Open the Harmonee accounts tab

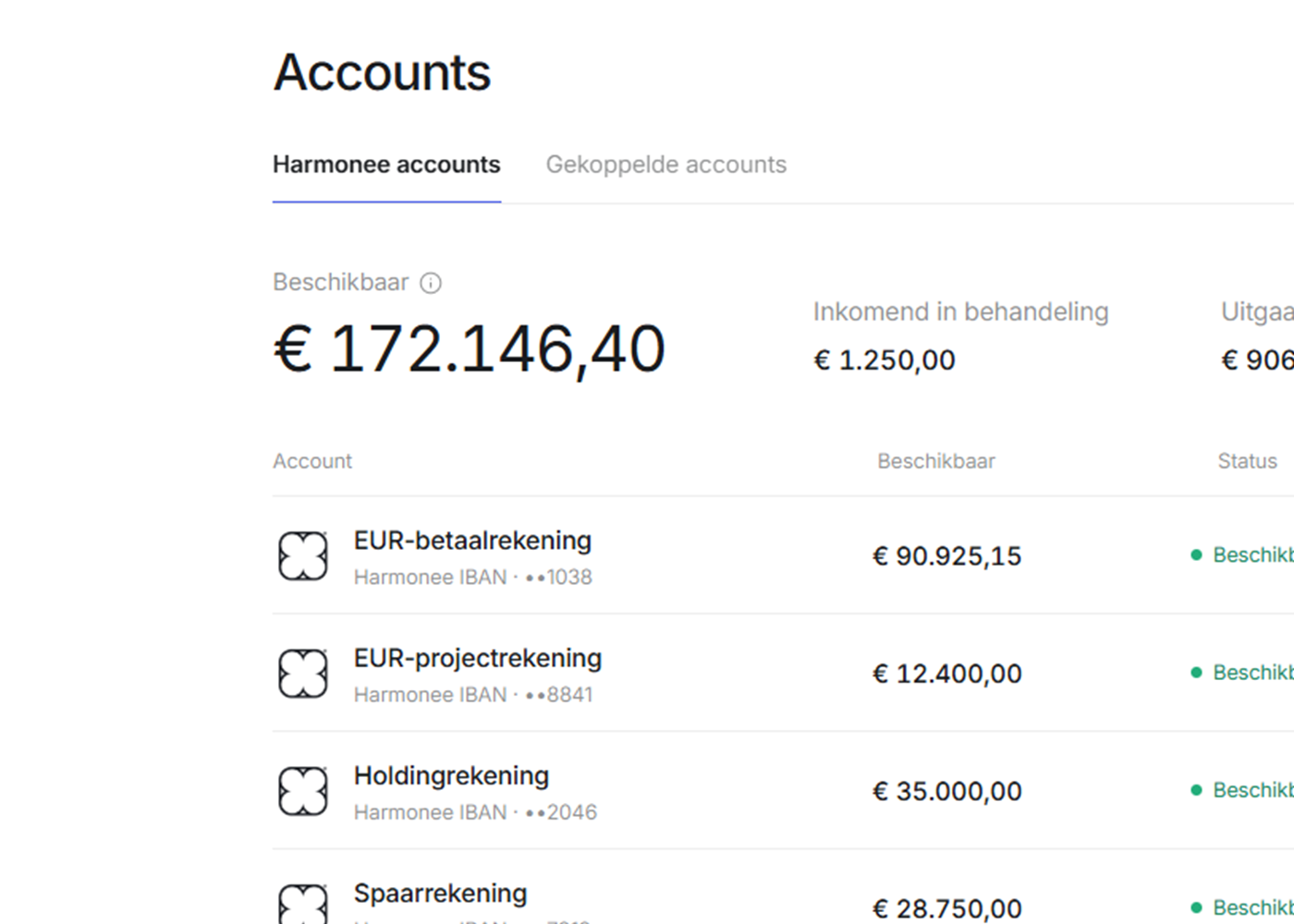click(x=386, y=164)
